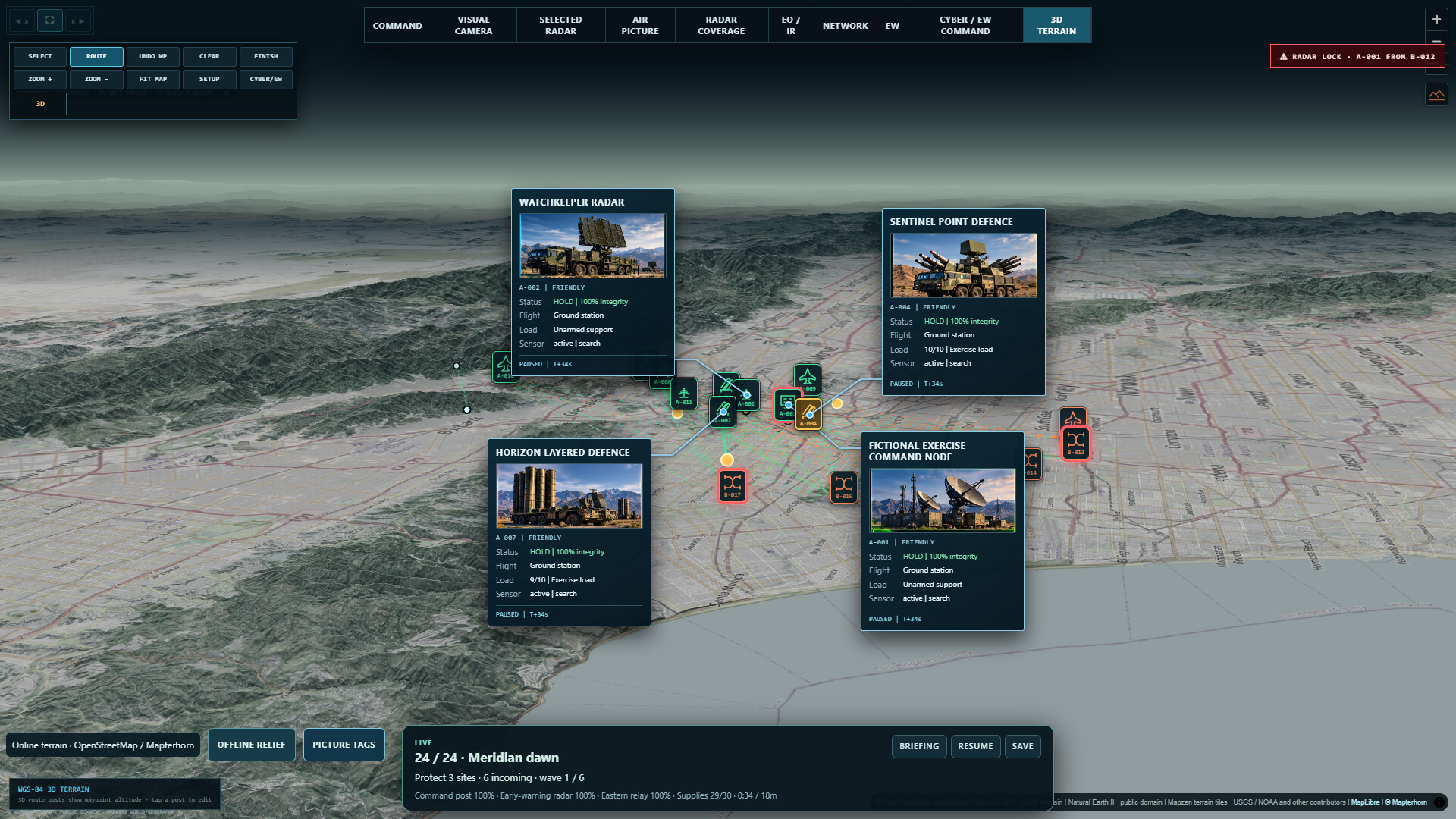Click the SAVE button
1456x819 pixels.
1022,746
